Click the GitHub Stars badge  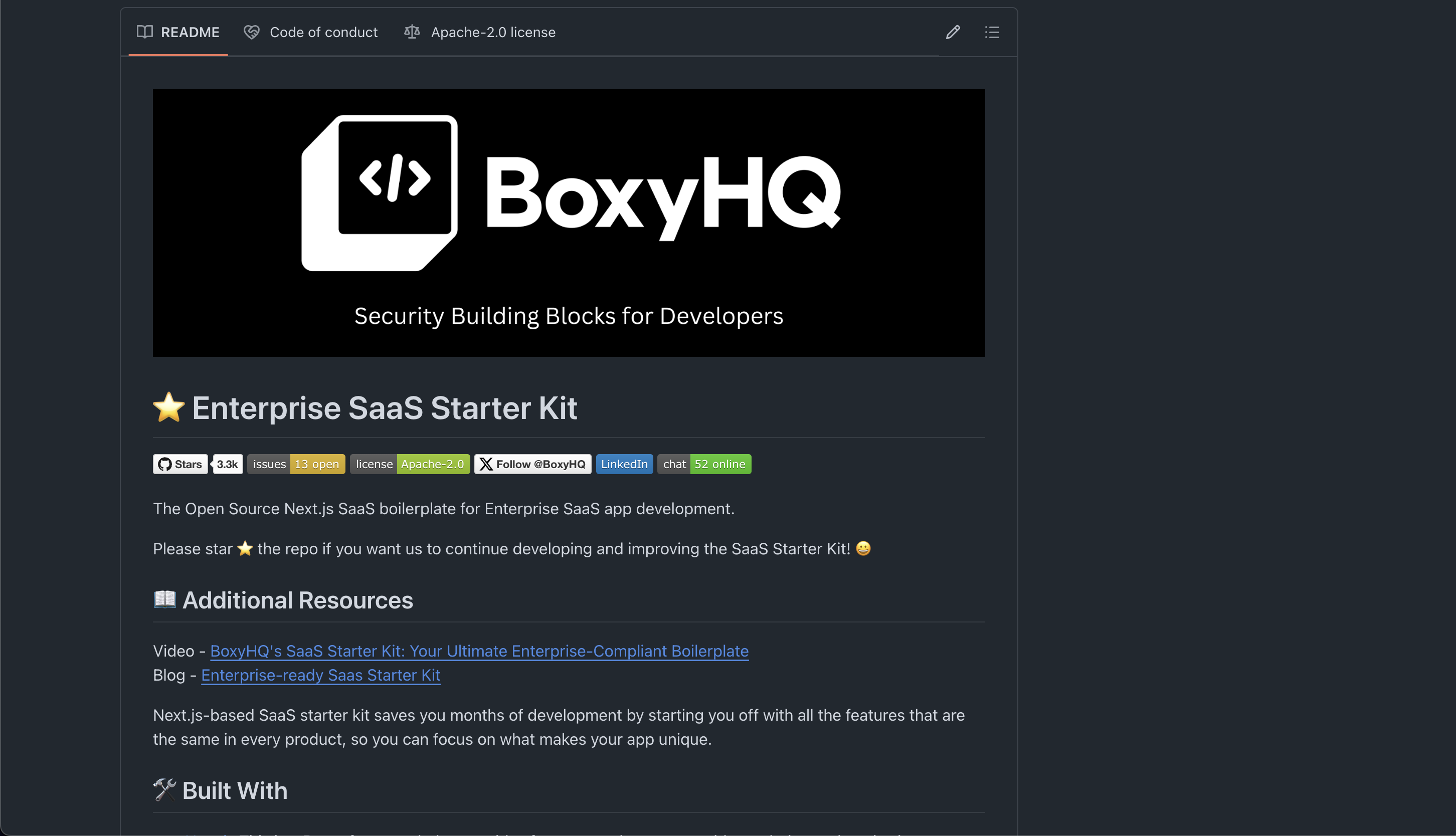pos(180,464)
